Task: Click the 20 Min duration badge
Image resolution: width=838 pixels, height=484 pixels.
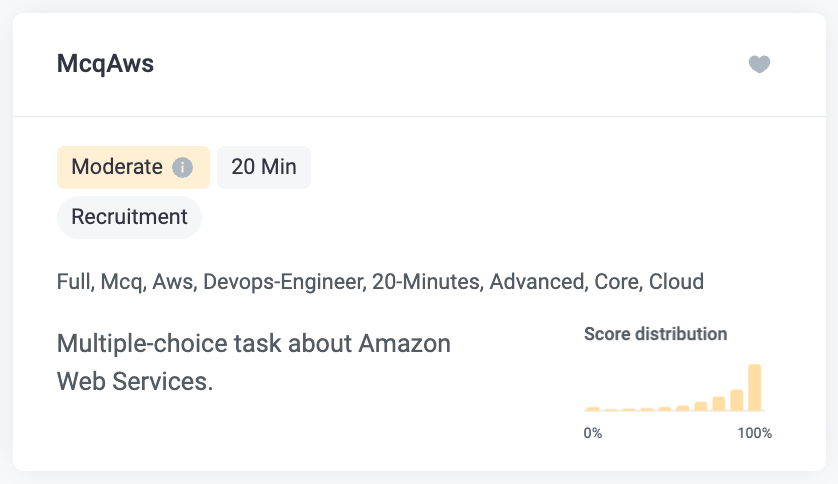Action: (264, 167)
